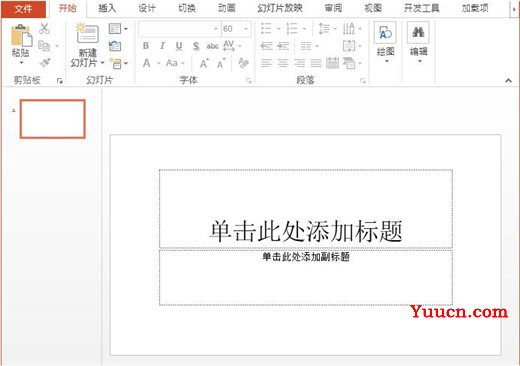This screenshot has height=366, width=520.
Task: Select Align Right paragraph
Action: pos(299,63)
